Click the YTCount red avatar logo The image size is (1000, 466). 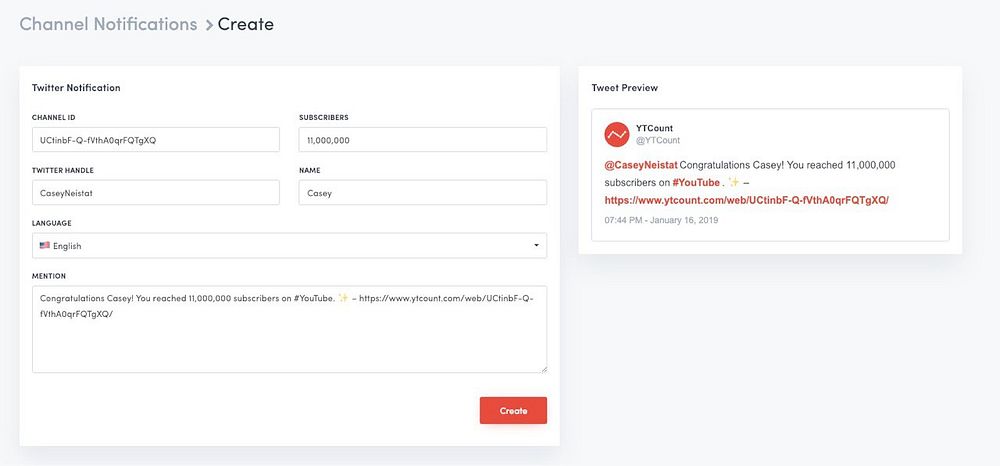617,134
